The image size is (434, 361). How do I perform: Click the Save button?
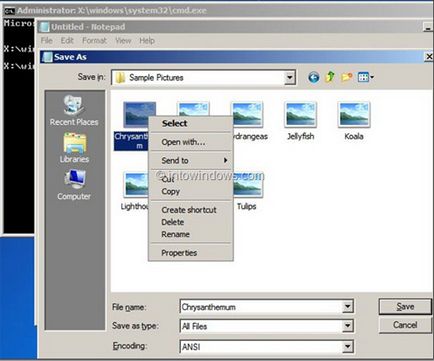click(405, 307)
